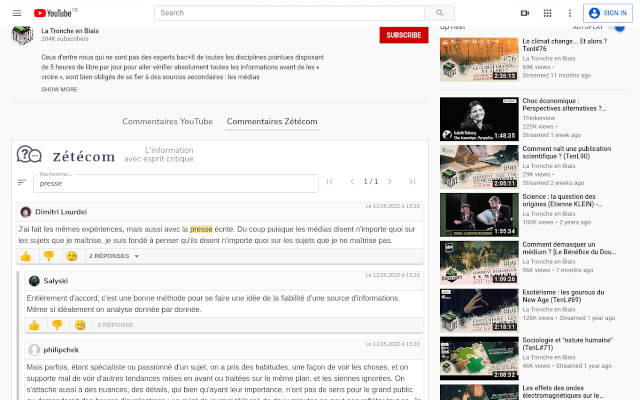The image size is (640, 400).
Task: Subscribe to La Tronche en Biais
Action: click(x=404, y=35)
